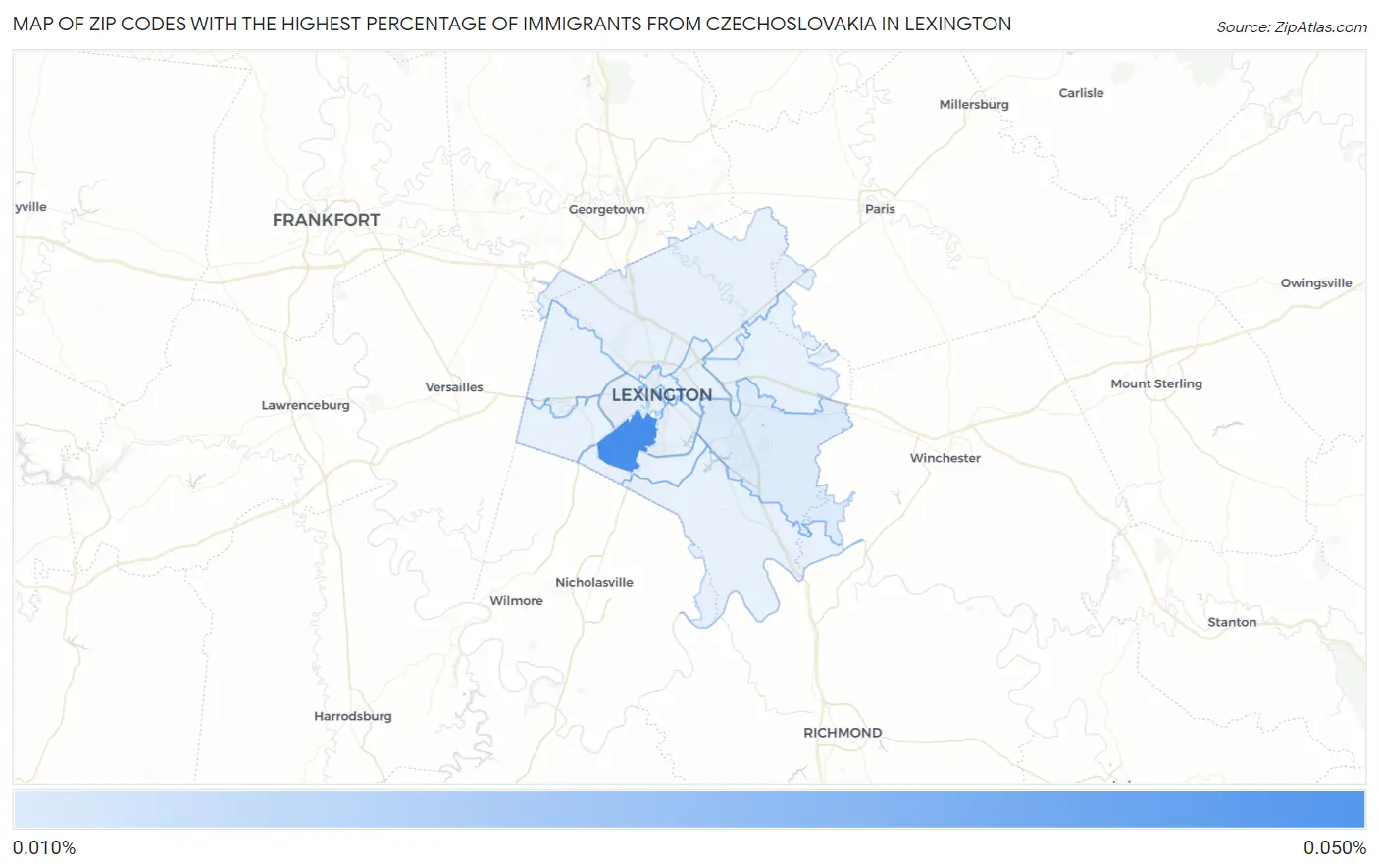Click the RICHMOND city label
The height and width of the screenshot is (868, 1379).
pos(843,733)
